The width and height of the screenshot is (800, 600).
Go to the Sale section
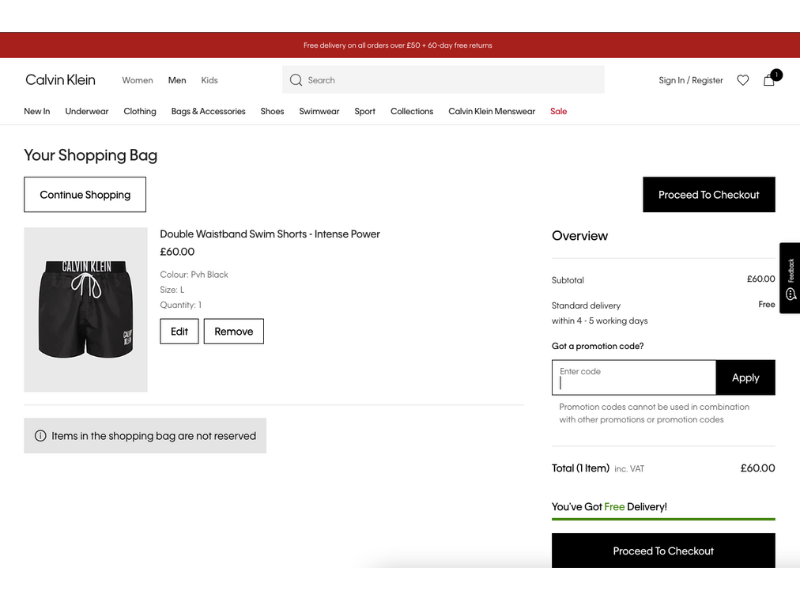558,111
